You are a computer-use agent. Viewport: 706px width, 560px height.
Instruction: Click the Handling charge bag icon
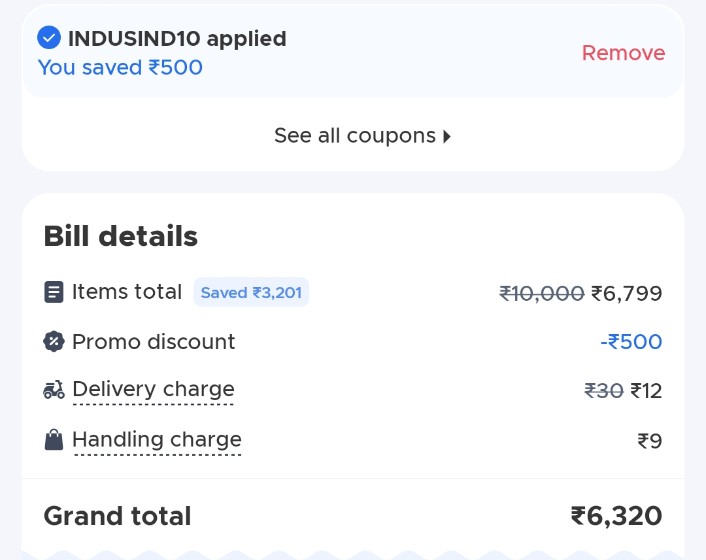point(54,440)
